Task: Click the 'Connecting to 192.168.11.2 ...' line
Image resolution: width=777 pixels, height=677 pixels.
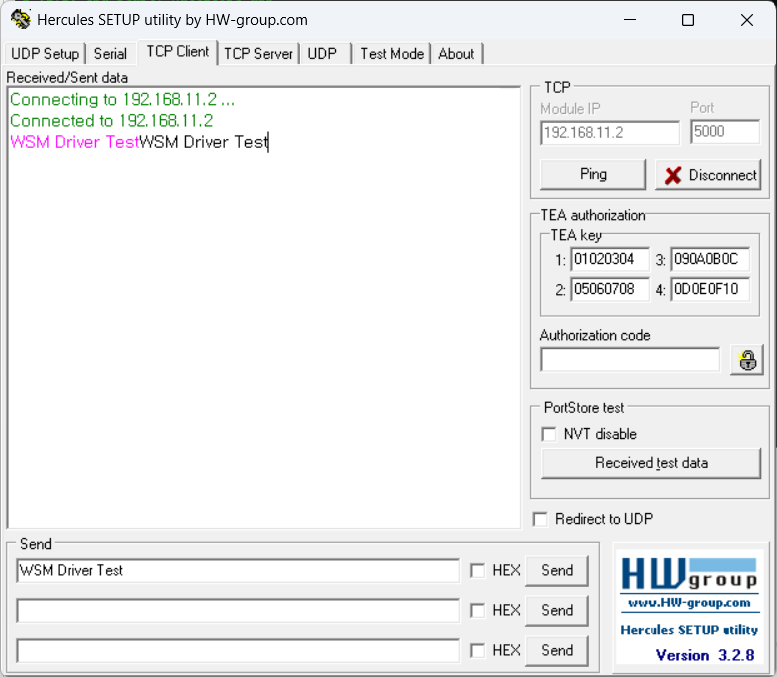Action: click(122, 100)
